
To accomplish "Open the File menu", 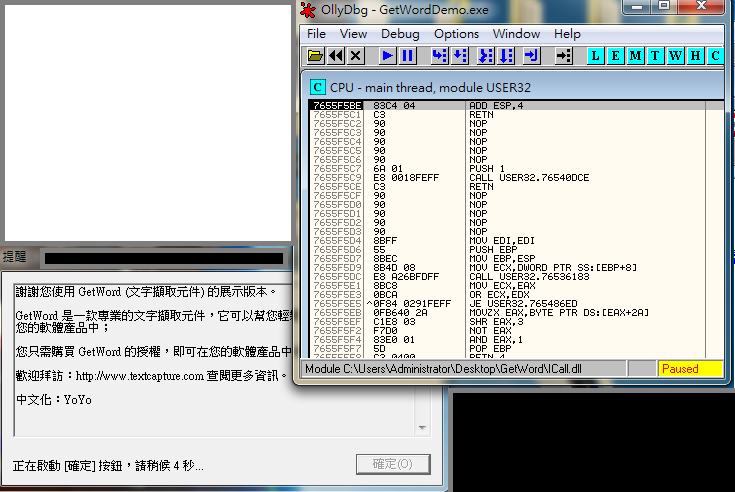I will pyautogui.click(x=316, y=34).
